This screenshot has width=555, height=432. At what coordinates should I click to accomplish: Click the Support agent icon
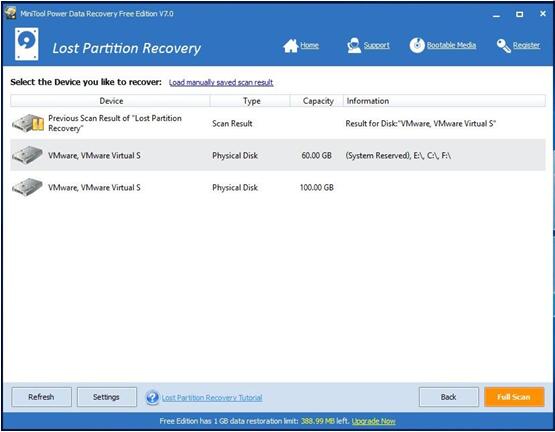tap(354, 46)
